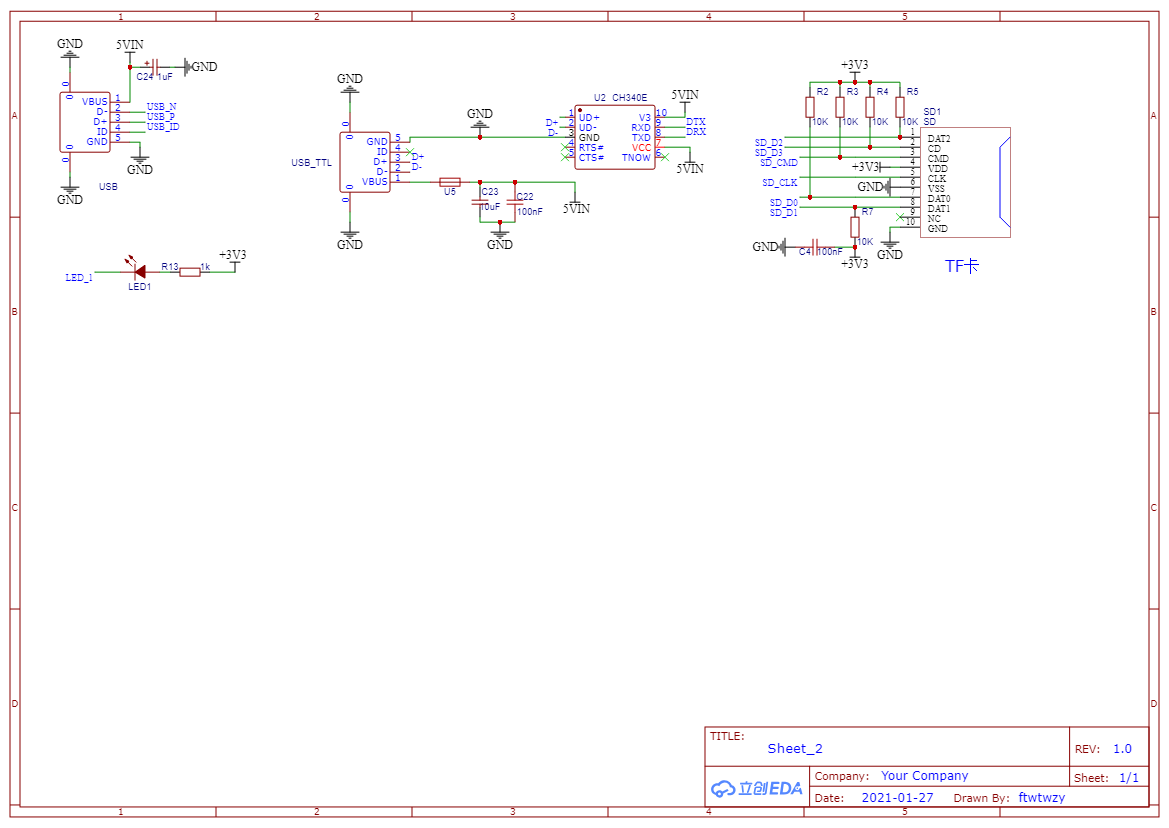Click the Sheet_2 title text
Screen dimensions: 1169x828
[x=795, y=748]
